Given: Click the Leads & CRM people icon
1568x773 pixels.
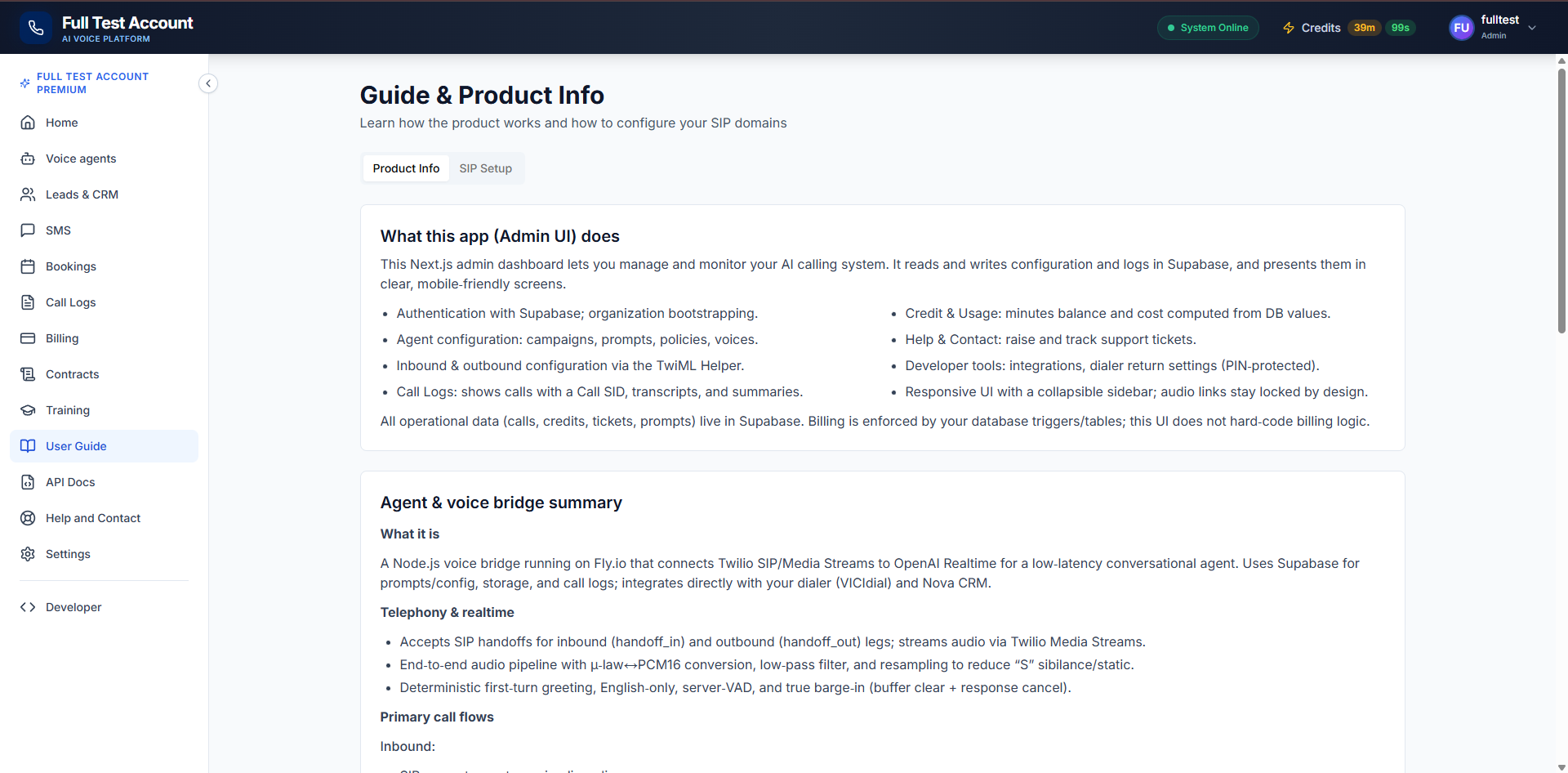Looking at the screenshot, I should click(28, 194).
